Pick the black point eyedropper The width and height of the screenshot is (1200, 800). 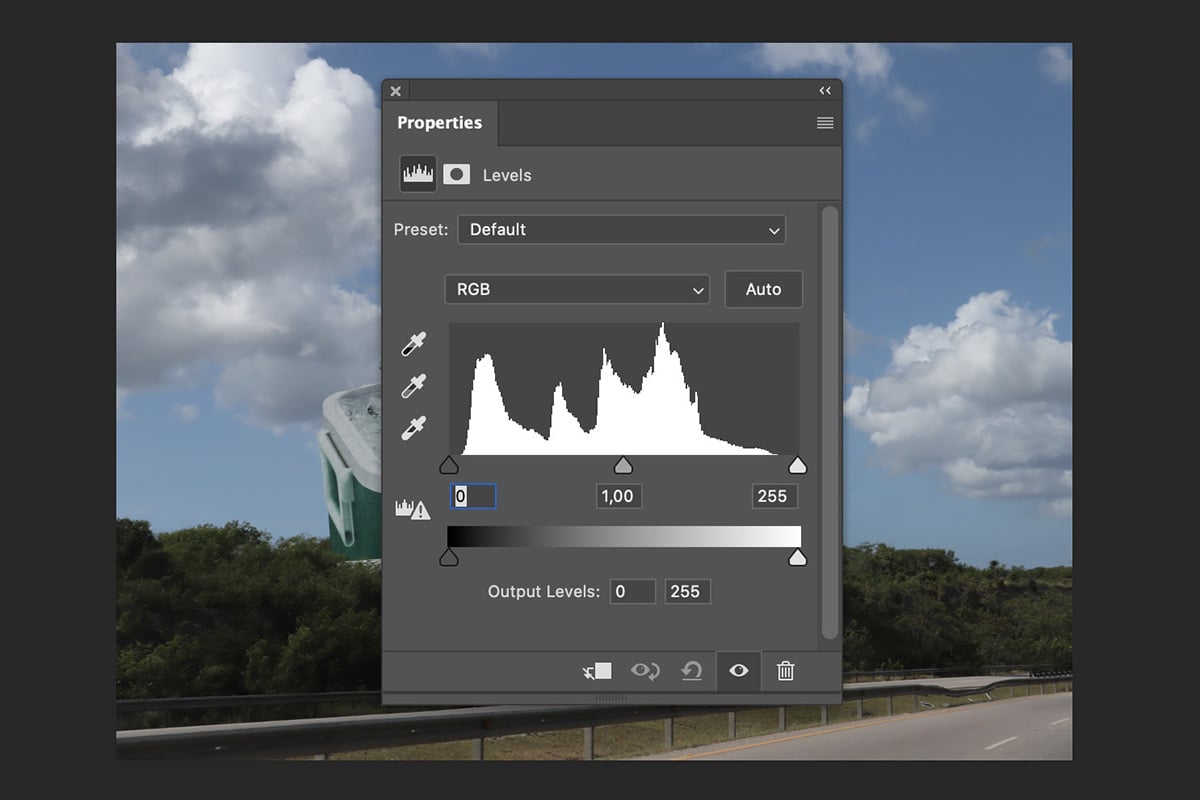pyautogui.click(x=414, y=345)
